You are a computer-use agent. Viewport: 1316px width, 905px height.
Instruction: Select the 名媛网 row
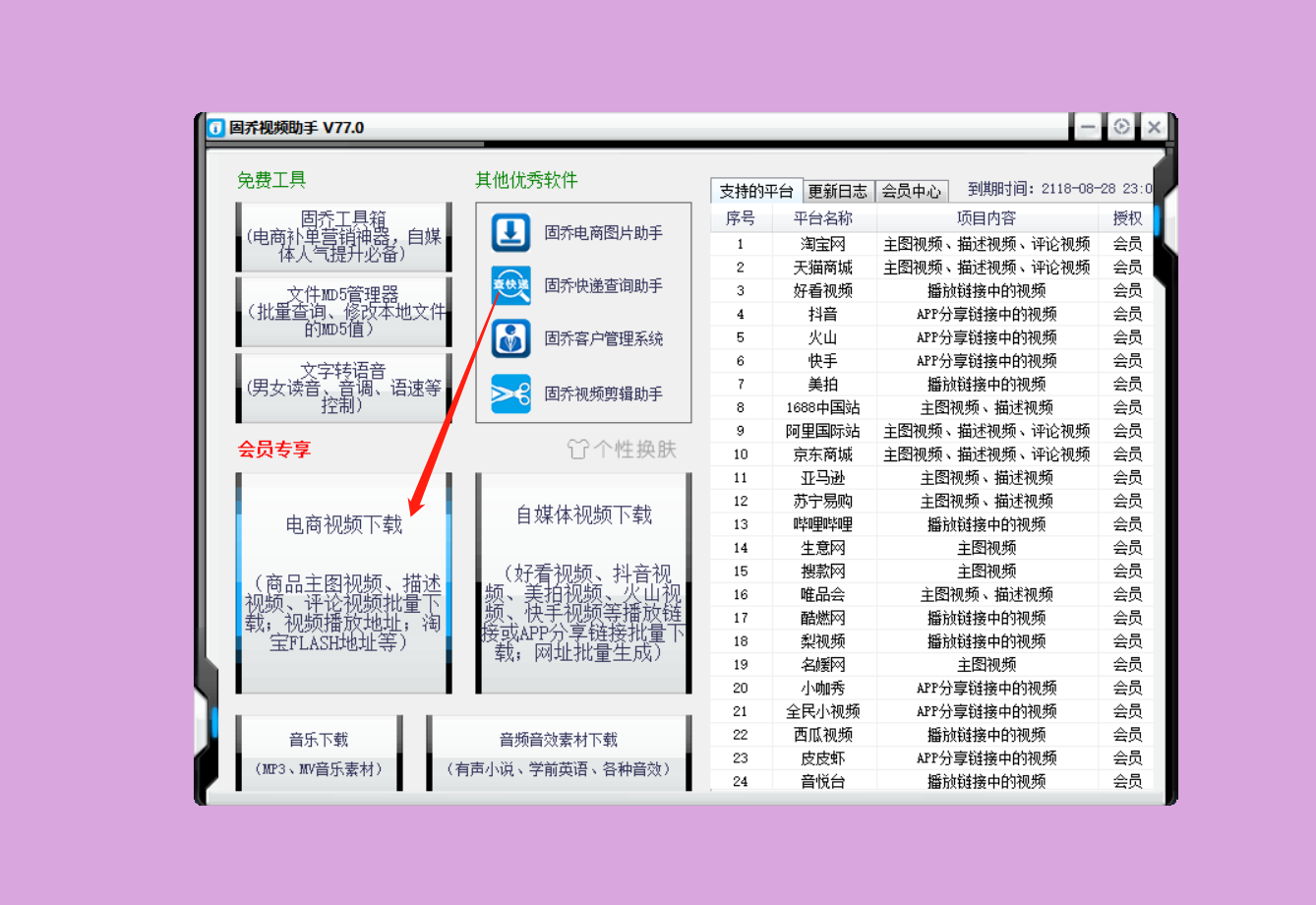tap(931, 665)
